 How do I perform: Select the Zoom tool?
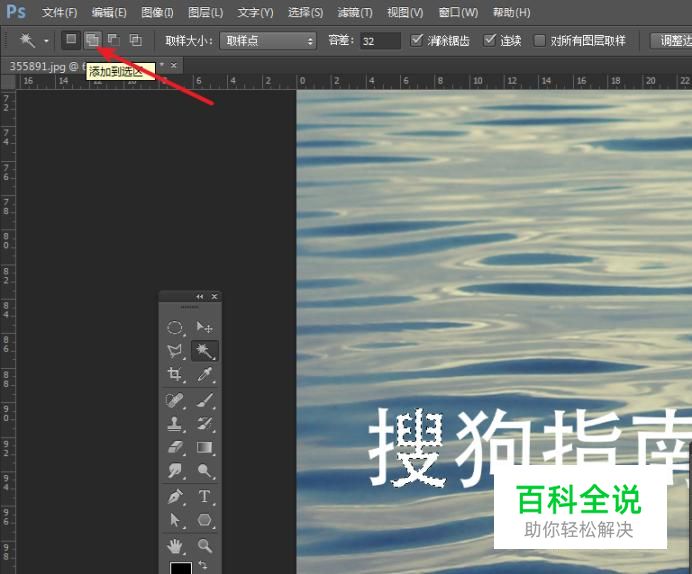point(204,546)
